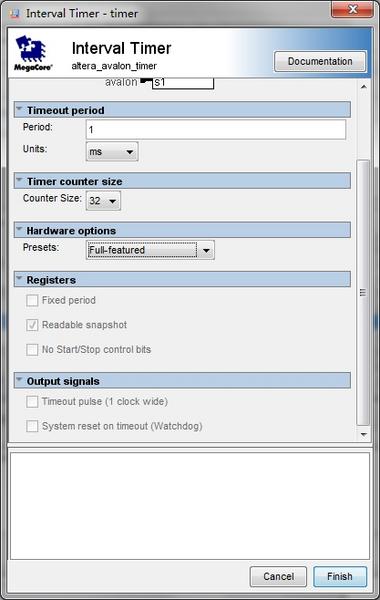
Task: Click the Finish button
Action: coord(340,576)
